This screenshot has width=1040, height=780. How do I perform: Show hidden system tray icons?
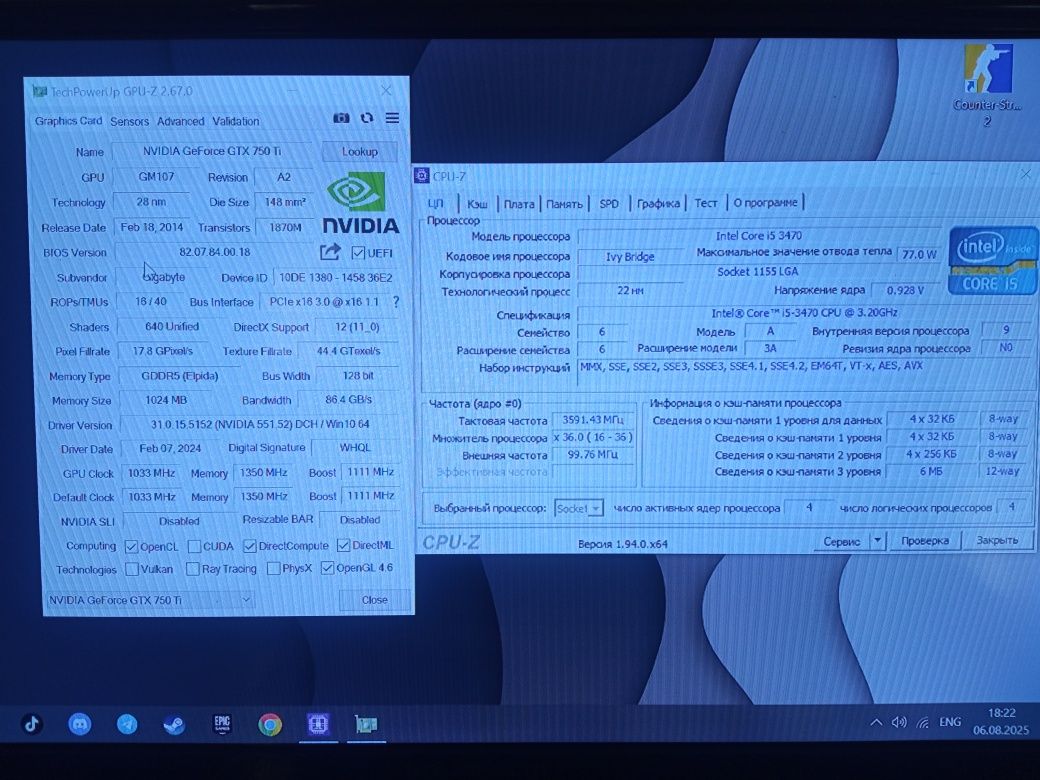[876, 722]
